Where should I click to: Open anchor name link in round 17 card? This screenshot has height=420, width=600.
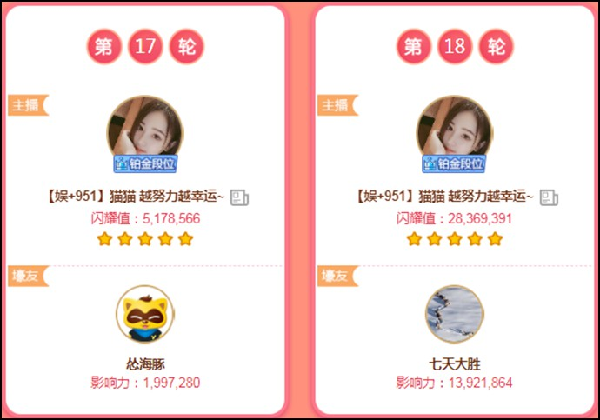point(135,197)
